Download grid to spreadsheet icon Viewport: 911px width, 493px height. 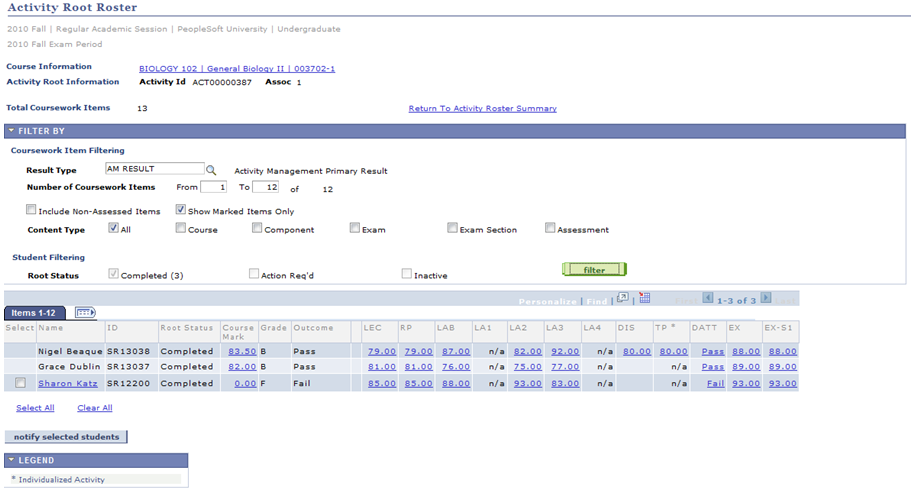click(x=644, y=298)
